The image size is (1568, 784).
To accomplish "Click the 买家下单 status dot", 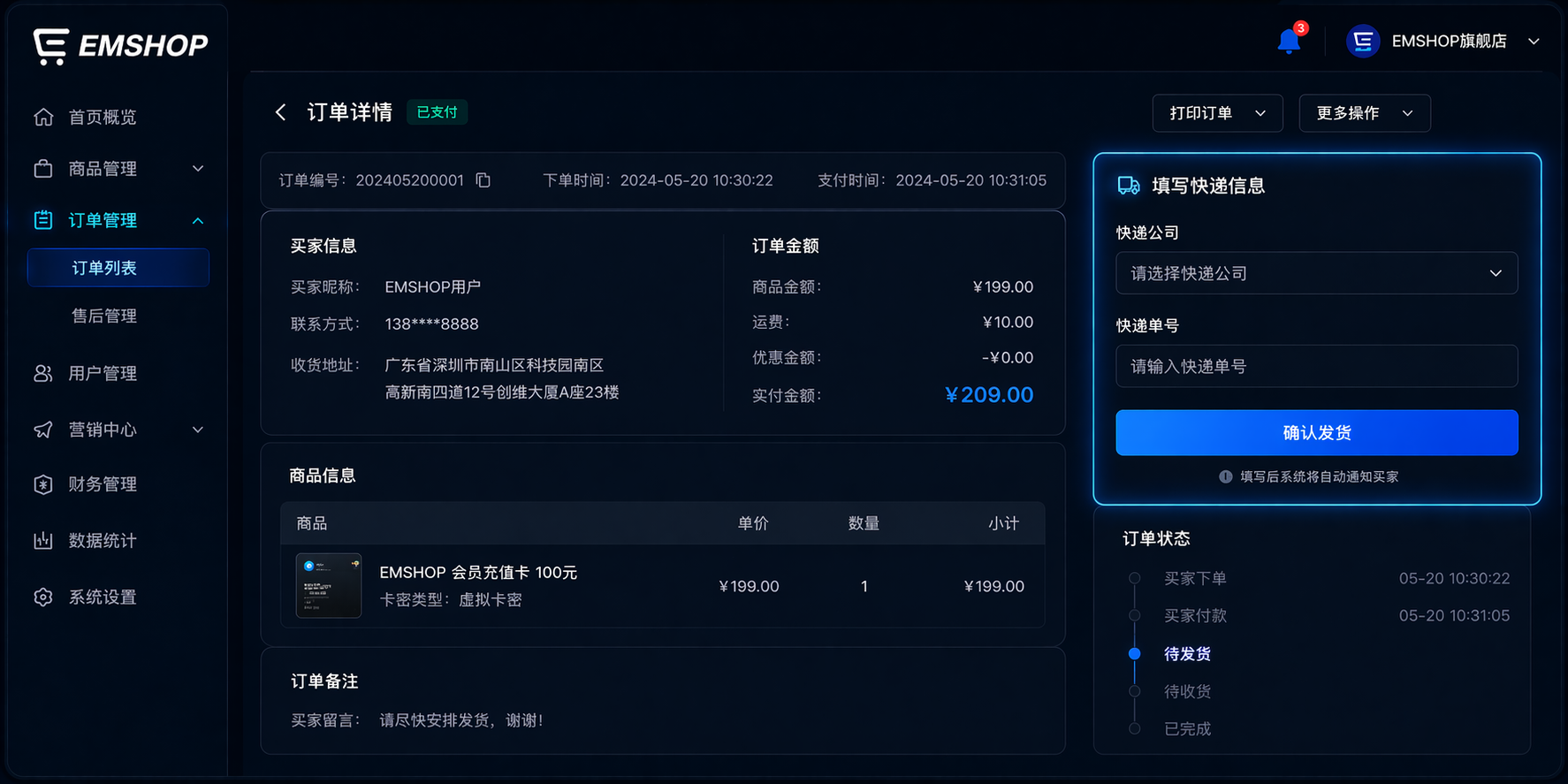I will (1135, 578).
